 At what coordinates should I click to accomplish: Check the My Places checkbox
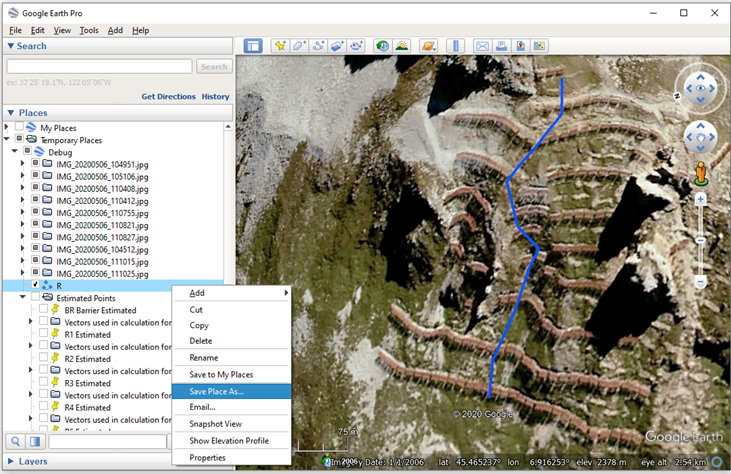[x=19, y=126]
